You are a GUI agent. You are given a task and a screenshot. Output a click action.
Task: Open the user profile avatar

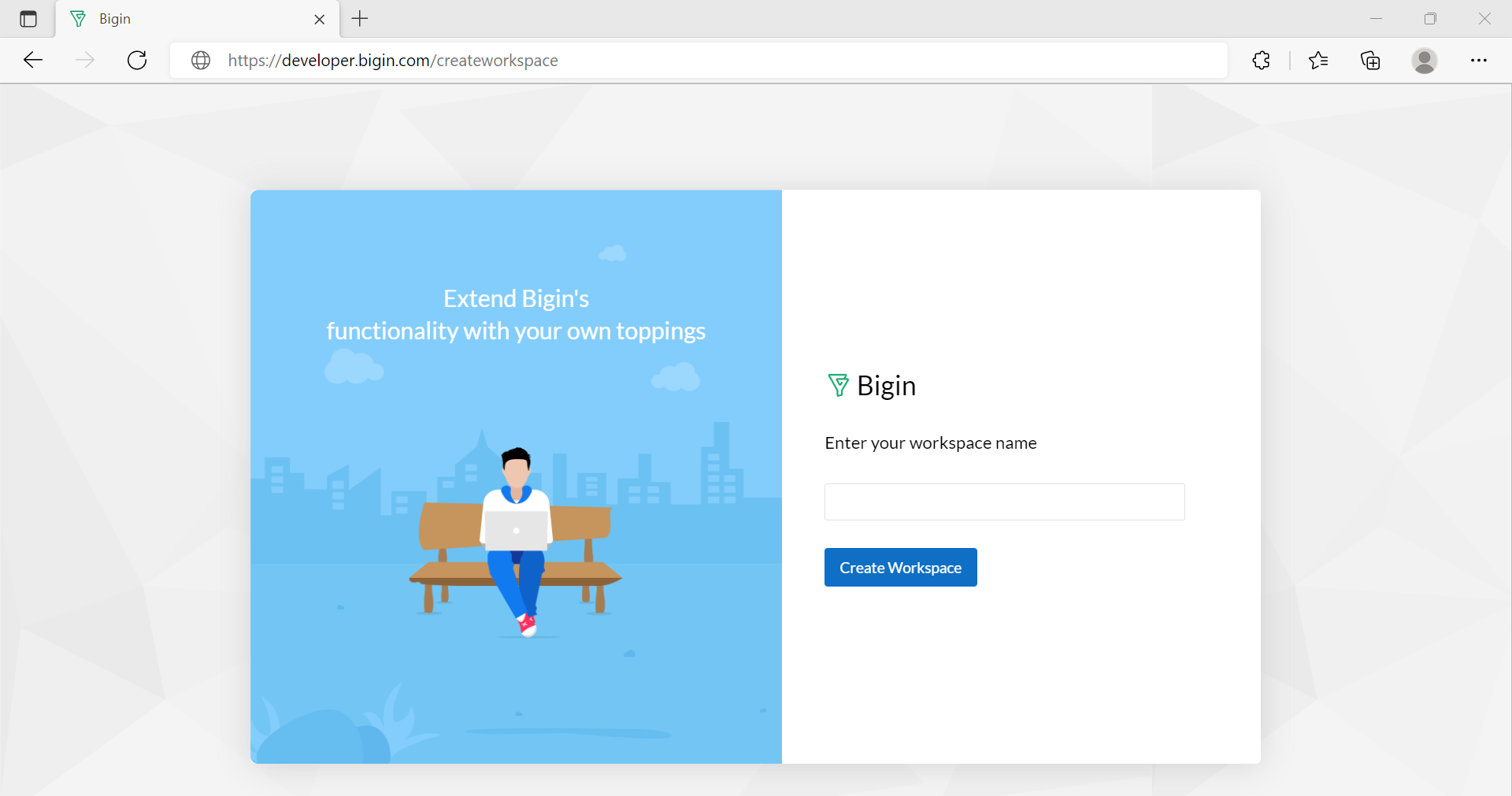1424,60
